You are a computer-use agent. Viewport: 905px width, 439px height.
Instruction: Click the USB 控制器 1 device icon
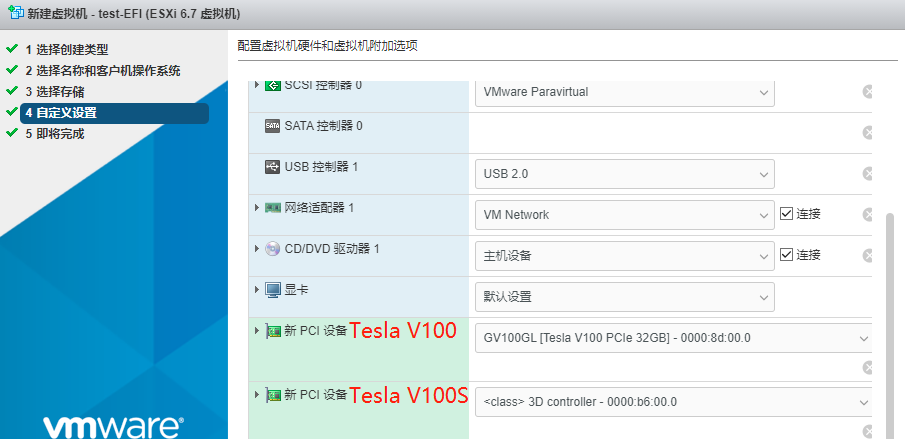272,167
